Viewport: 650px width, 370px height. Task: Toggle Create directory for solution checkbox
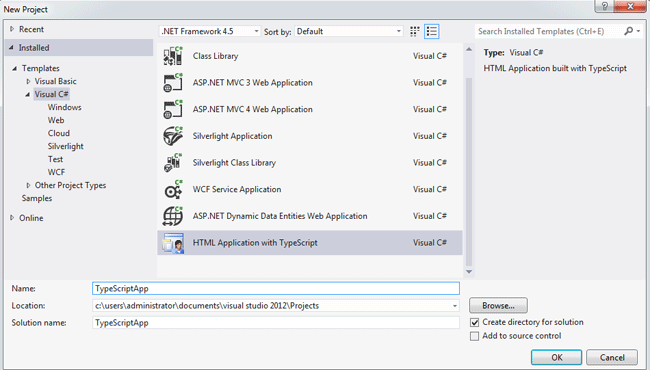[475, 322]
